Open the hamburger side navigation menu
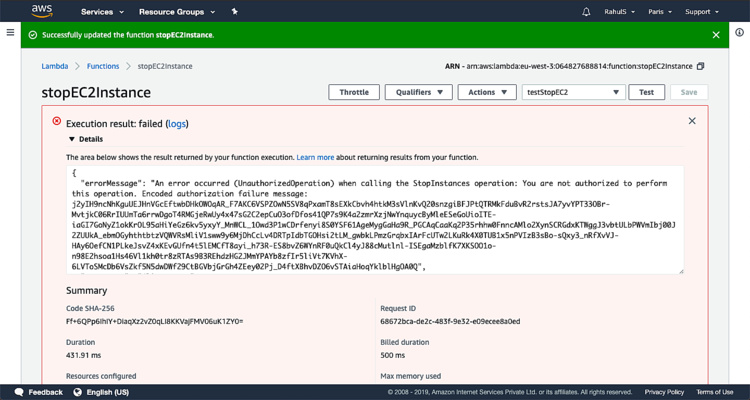The height and width of the screenshot is (400, 750). point(10,33)
